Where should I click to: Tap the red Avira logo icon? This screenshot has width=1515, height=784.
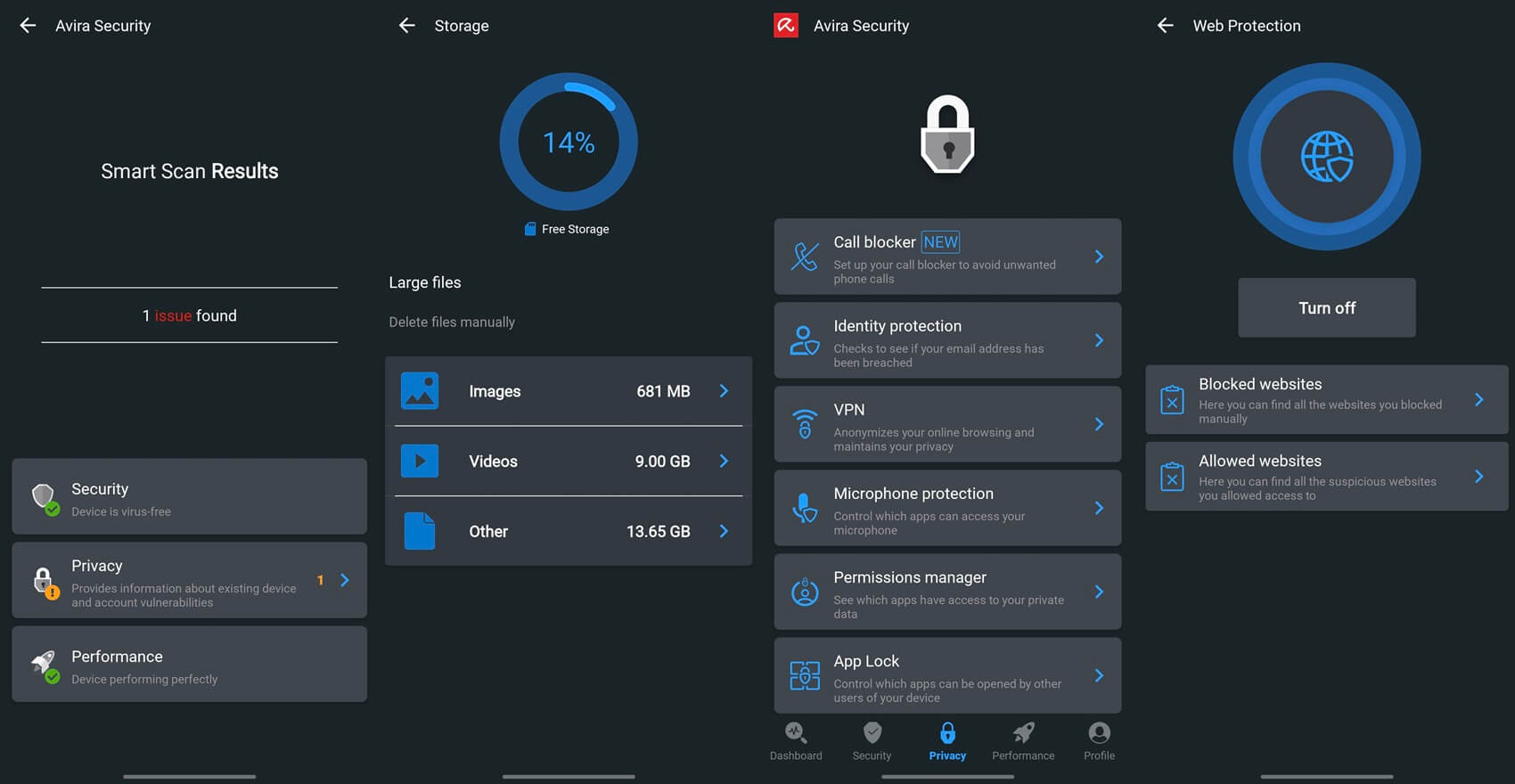click(786, 26)
